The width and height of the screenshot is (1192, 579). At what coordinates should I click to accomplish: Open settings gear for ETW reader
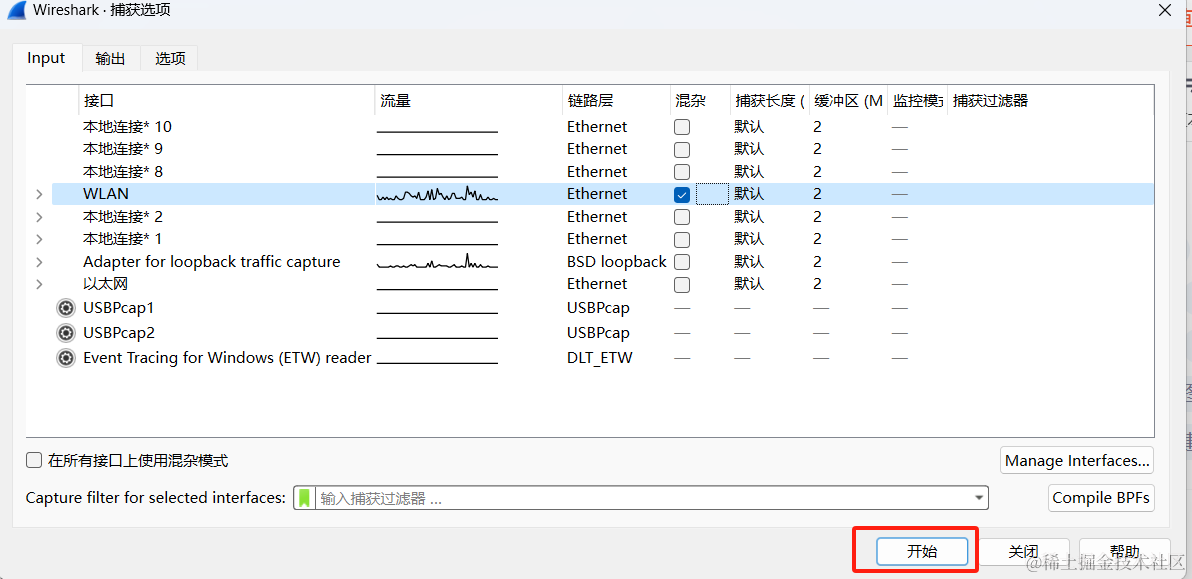click(66, 358)
